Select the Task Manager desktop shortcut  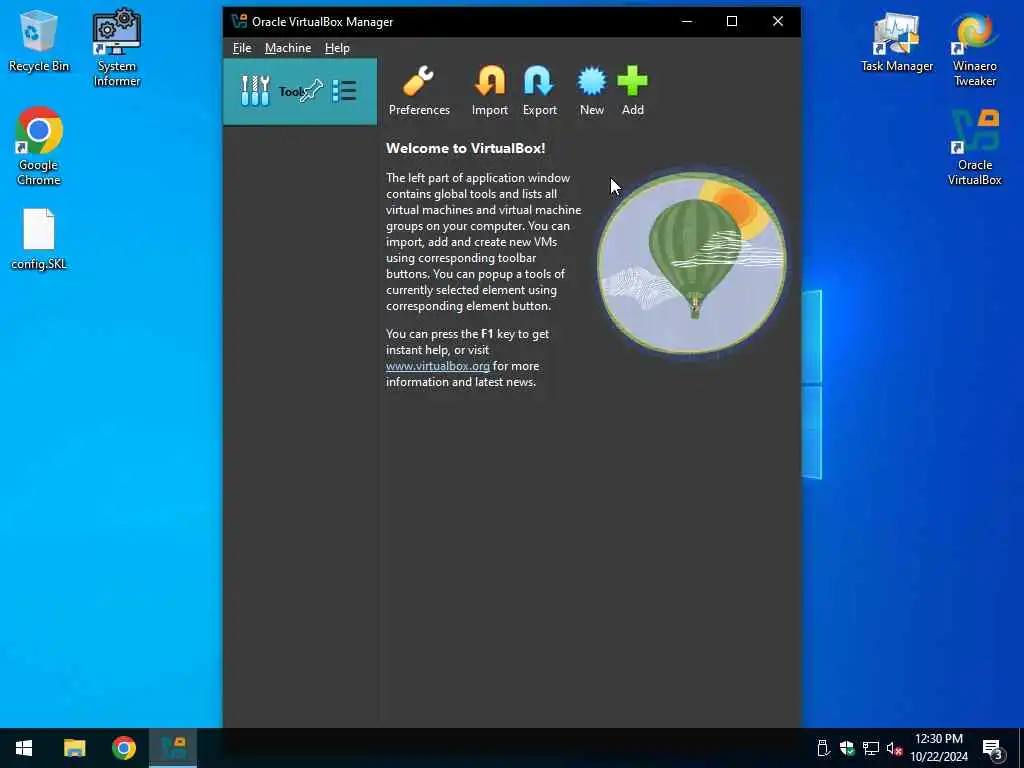(897, 42)
